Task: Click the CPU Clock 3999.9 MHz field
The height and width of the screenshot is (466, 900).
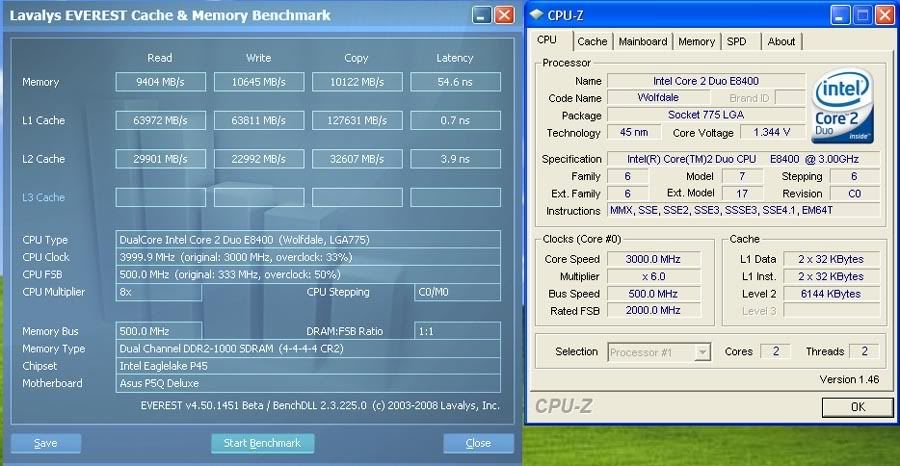Action: (308, 257)
